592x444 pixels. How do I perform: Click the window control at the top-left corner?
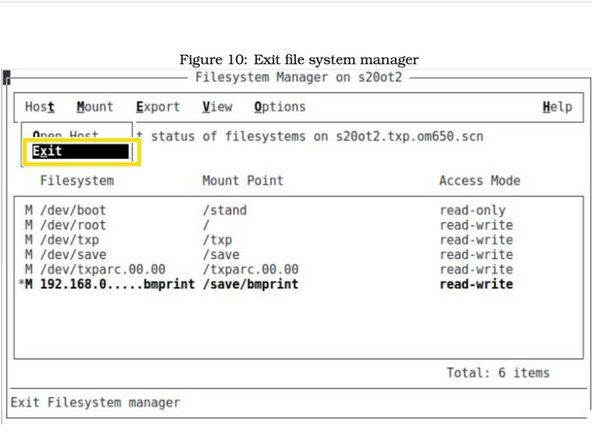(6, 77)
